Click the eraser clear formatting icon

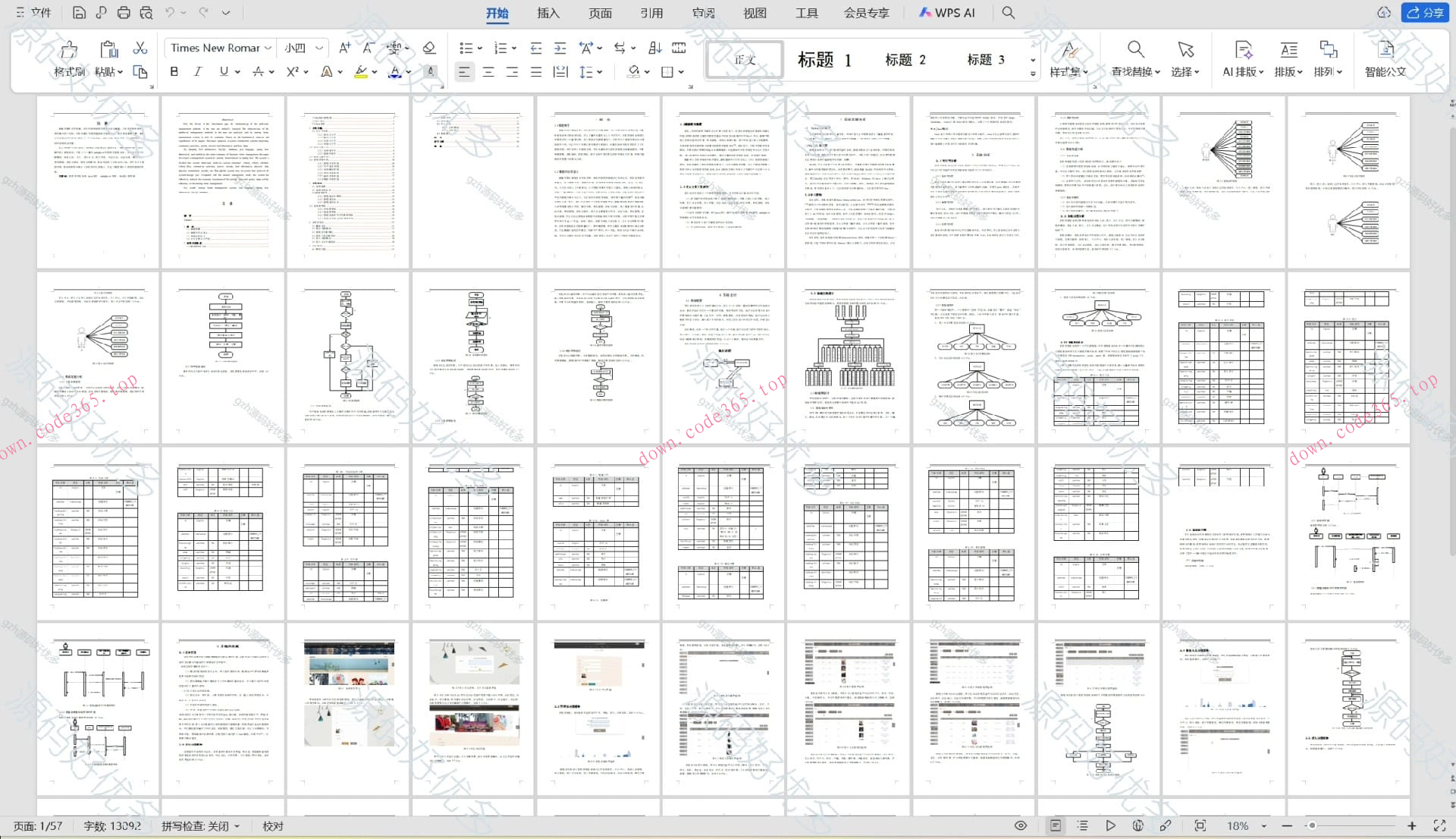[x=429, y=48]
